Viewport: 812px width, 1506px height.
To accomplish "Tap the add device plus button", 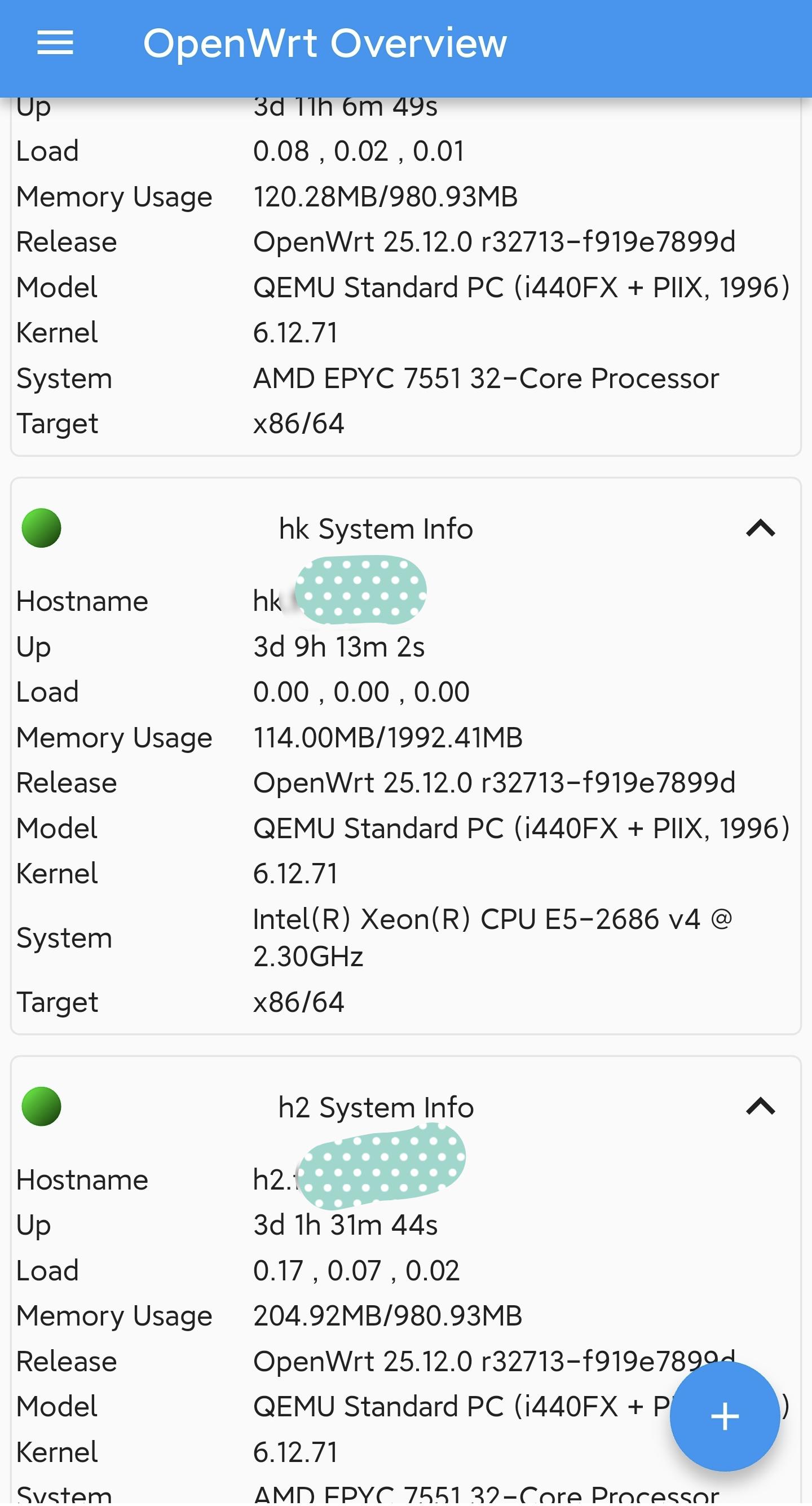I will [x=724, y=1416].
